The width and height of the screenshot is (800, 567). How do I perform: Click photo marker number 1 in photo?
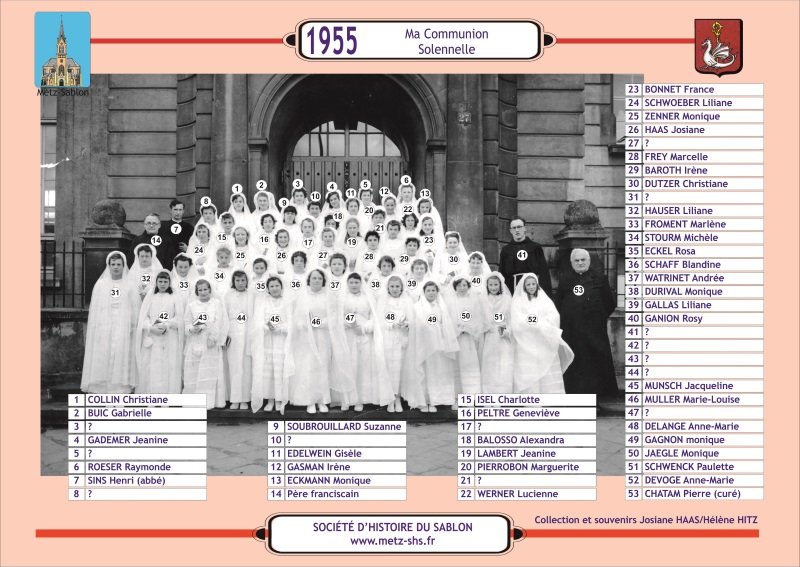pyautogui.click(x=237, y=188)
